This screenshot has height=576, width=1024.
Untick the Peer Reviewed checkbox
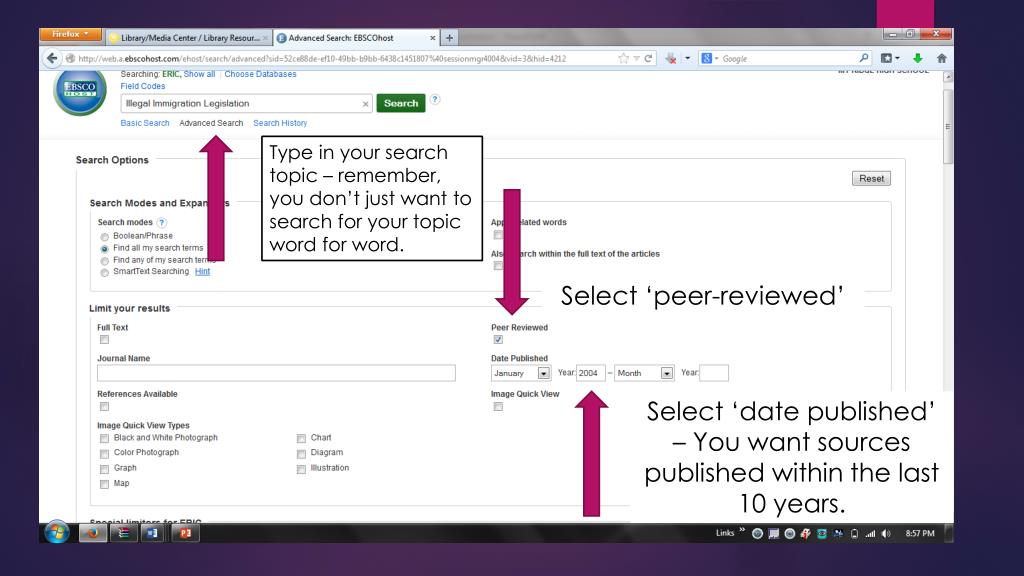pyautogui.click(x=498, y=340)
